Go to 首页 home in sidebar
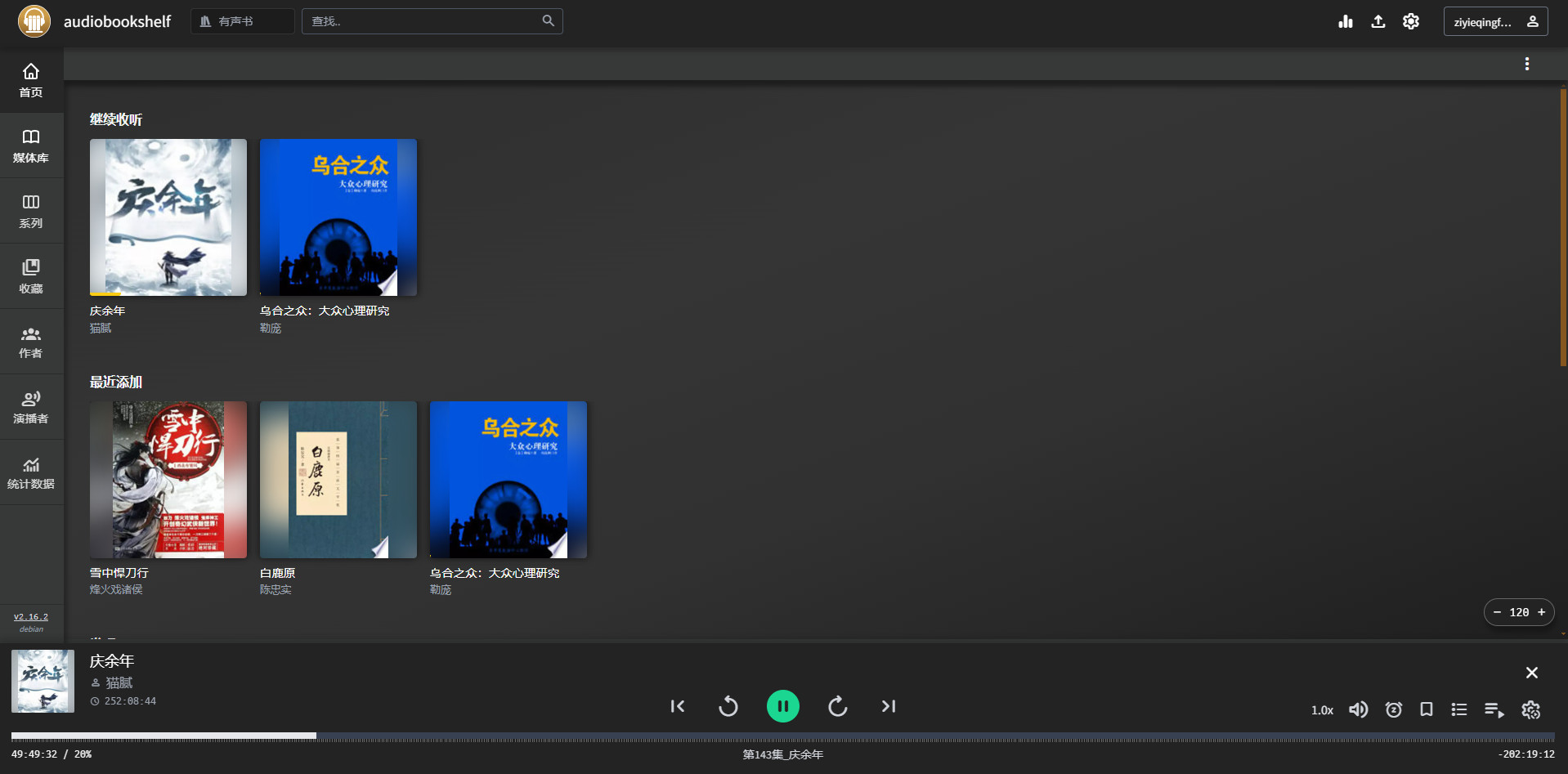1568x774 pixels. [x=31, y=80]
